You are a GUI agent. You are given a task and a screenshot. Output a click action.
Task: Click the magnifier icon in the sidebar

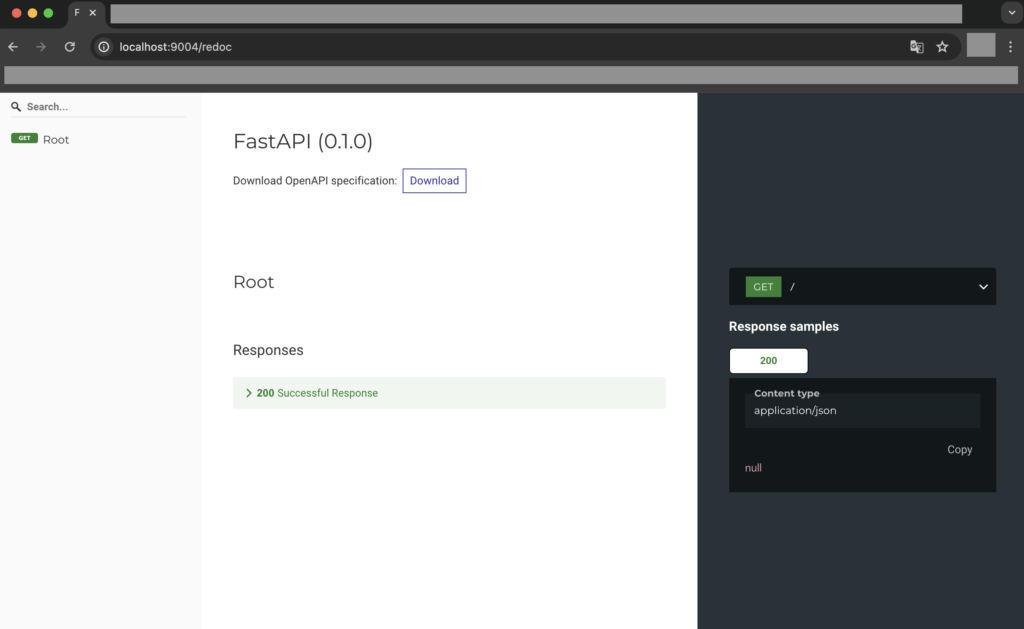(16, 107)
